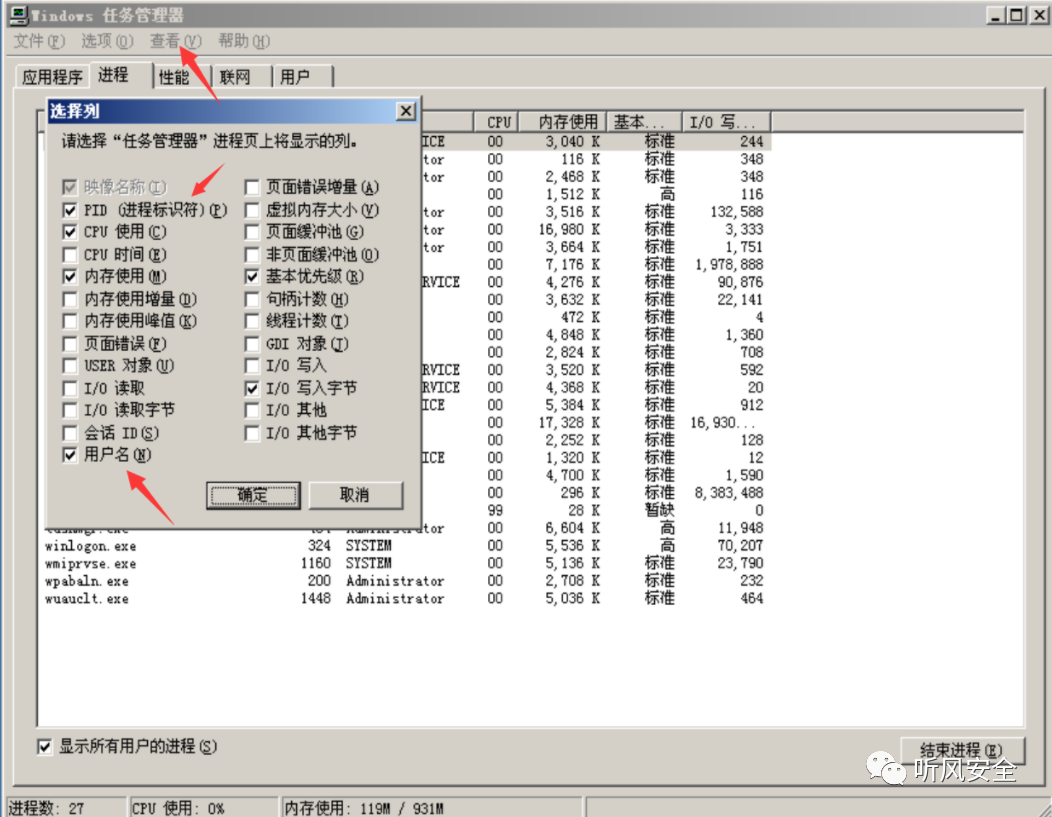The width and height of the screenshot is (1052, 817).
Task: Click the 进程数: 27 status entry
Action: coord(66,808)
